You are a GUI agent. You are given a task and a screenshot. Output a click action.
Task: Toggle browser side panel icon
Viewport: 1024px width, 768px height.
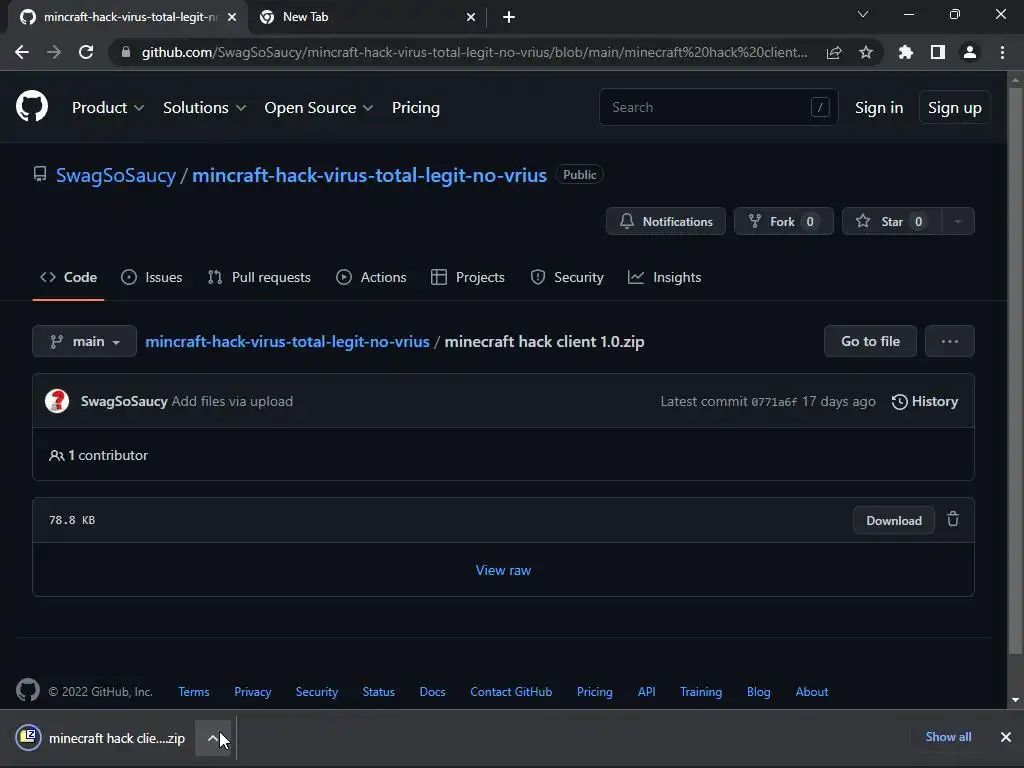[938, 52]
